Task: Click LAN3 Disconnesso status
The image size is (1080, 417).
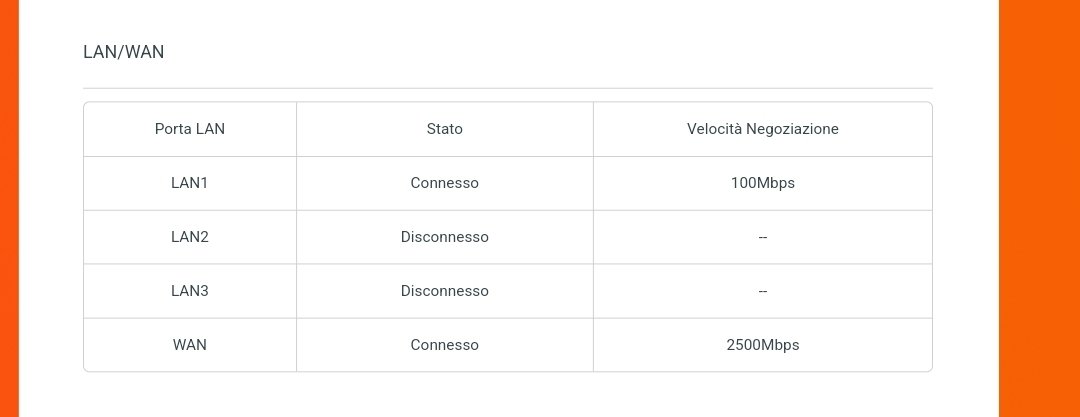Action: pos(444,291)
